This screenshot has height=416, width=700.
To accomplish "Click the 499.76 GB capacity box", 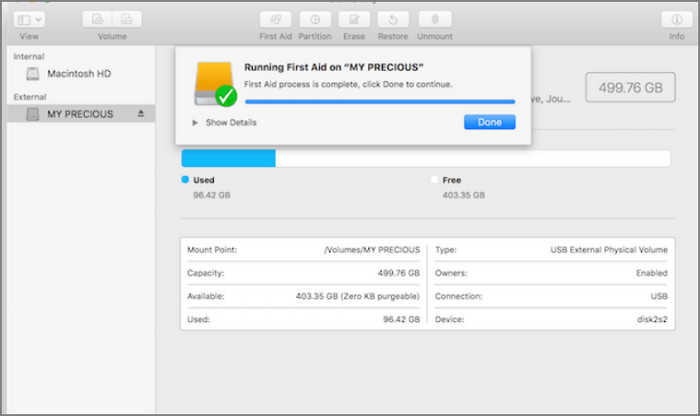I will pyautogui.click(x=630, y=87).
